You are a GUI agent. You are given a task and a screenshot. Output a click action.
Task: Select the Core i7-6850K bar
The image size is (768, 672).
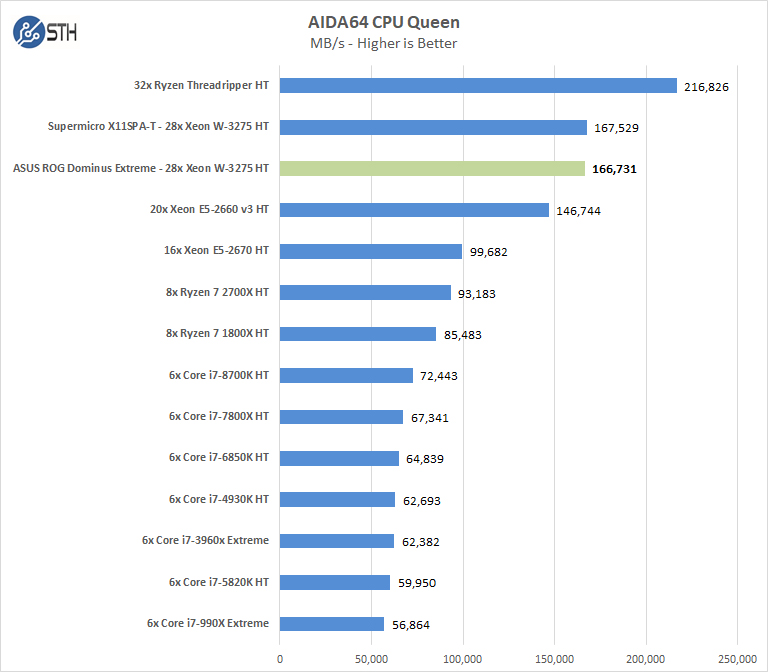point(339,458)
